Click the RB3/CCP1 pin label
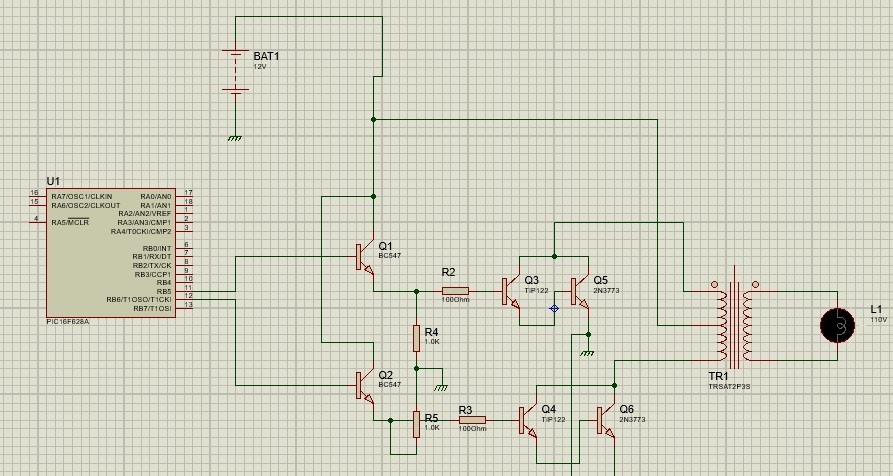 [x=153, y=274]
